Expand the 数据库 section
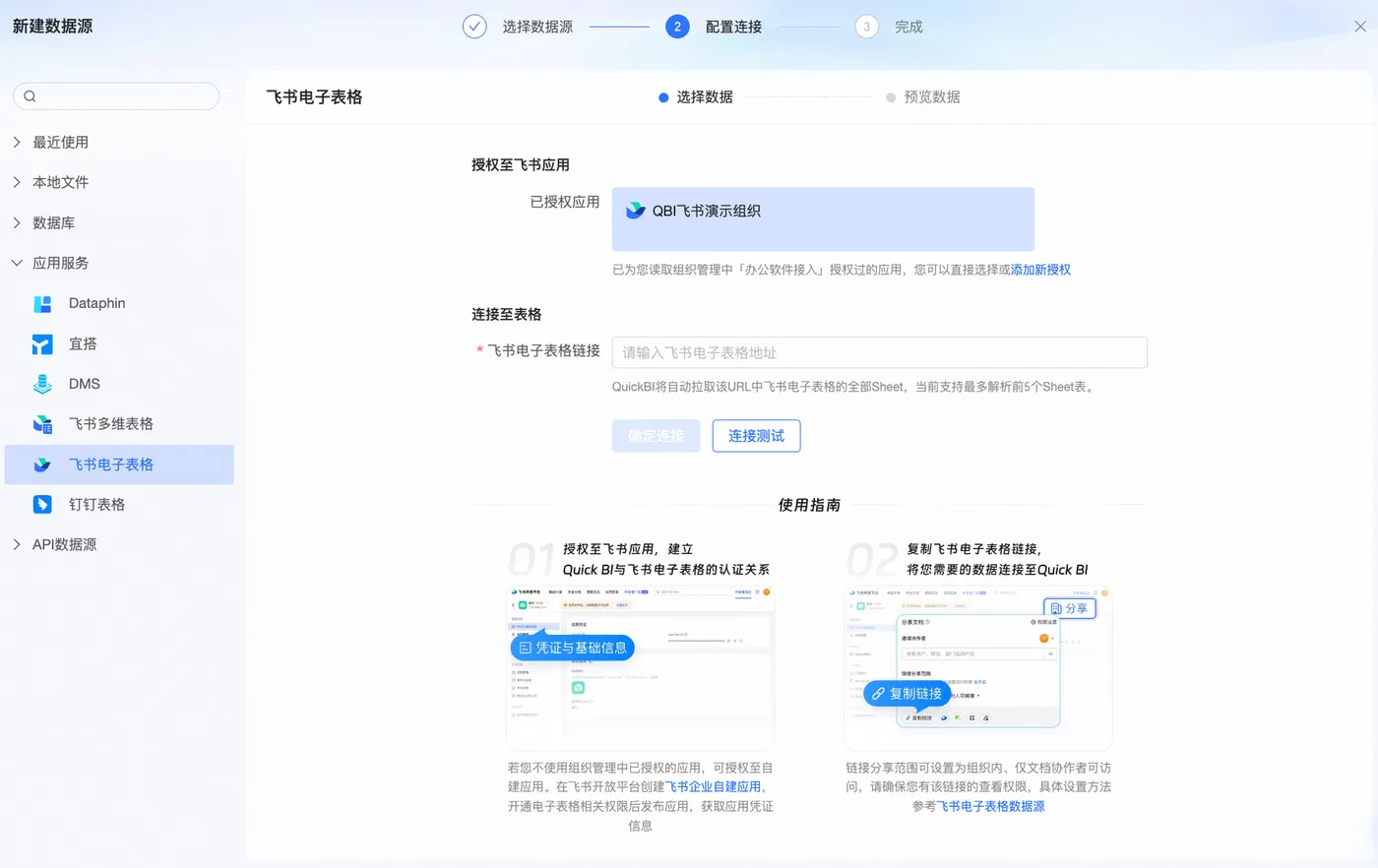This screenshot has width=1378, height=868. point(17,223)
